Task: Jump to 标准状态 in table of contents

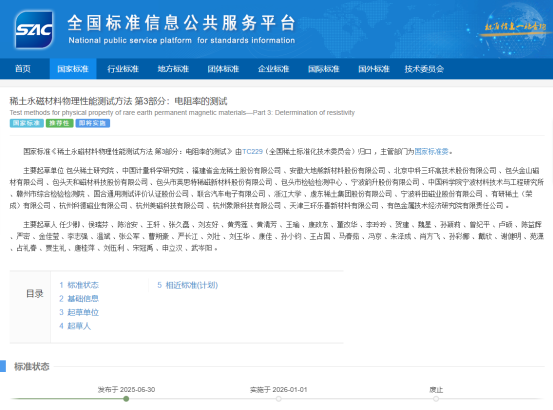Action: pos(79,285)
